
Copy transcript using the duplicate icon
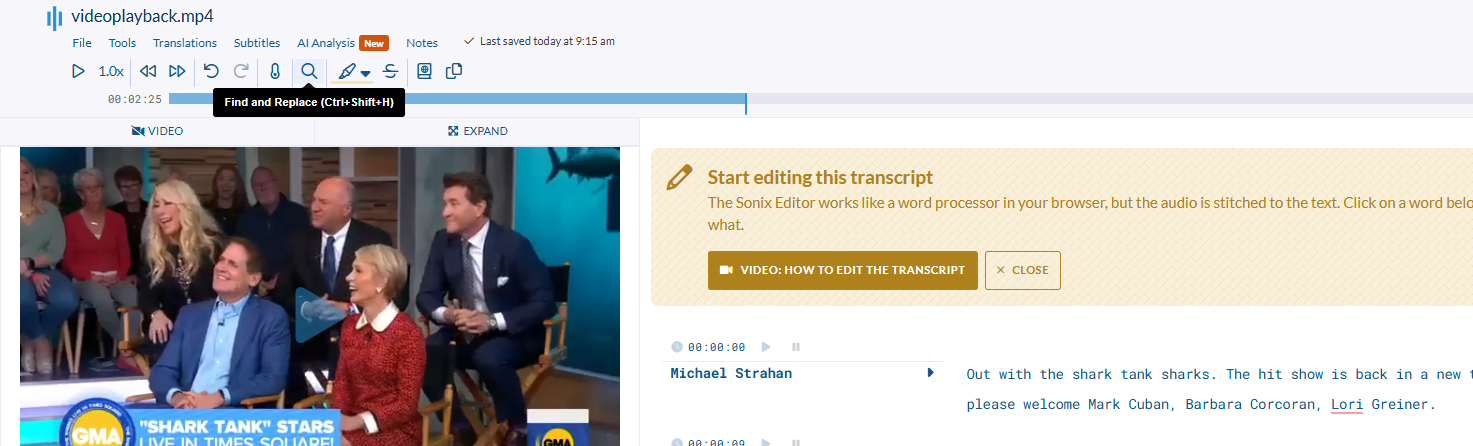click(x=454, y=71)
